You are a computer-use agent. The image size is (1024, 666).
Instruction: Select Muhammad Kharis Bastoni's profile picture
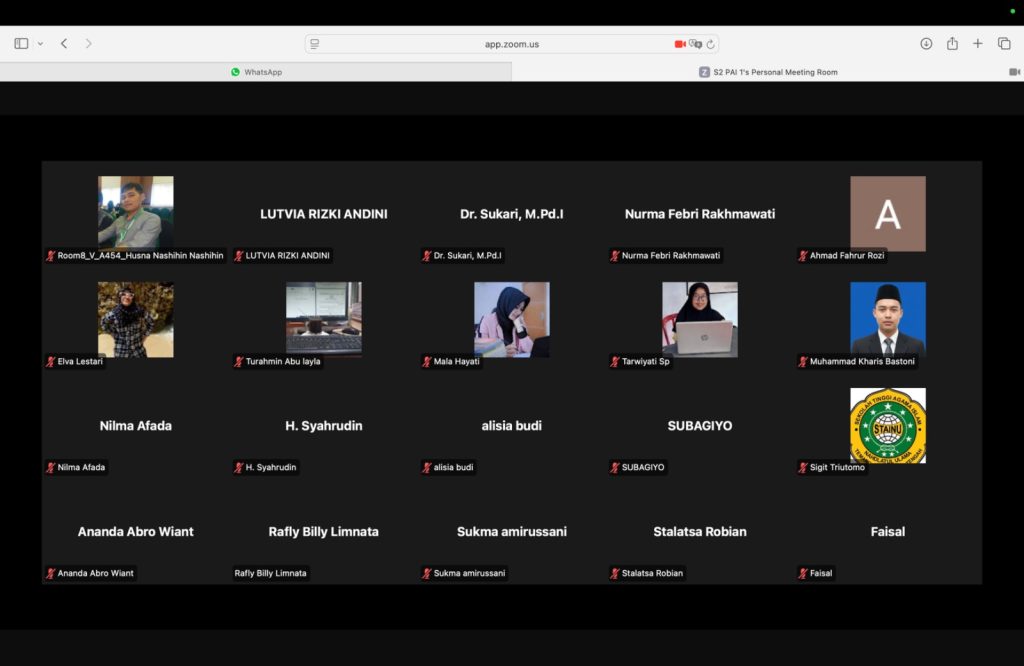887,319
